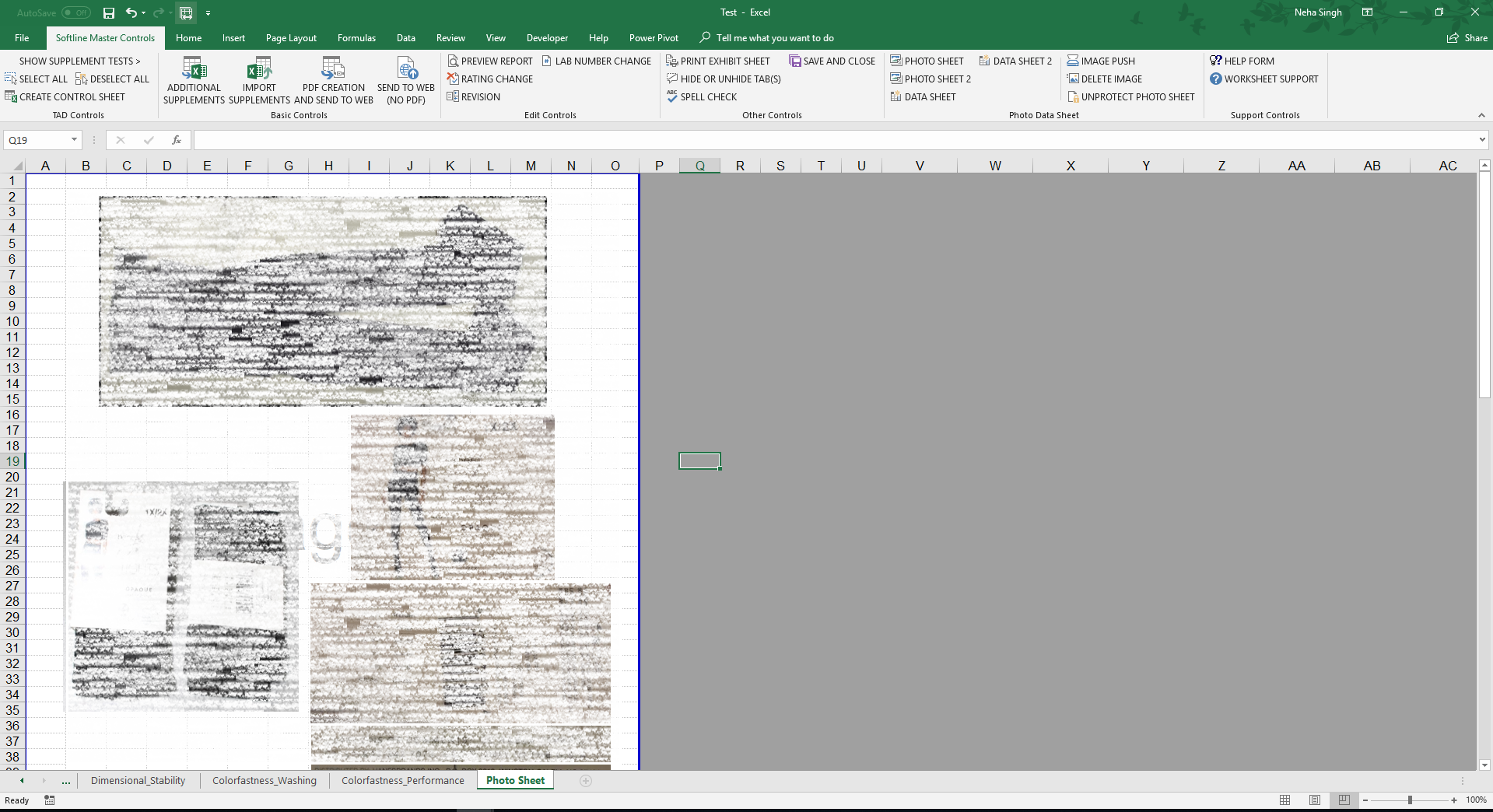
Task: Click Save and Close button
Action: [832, 61]
